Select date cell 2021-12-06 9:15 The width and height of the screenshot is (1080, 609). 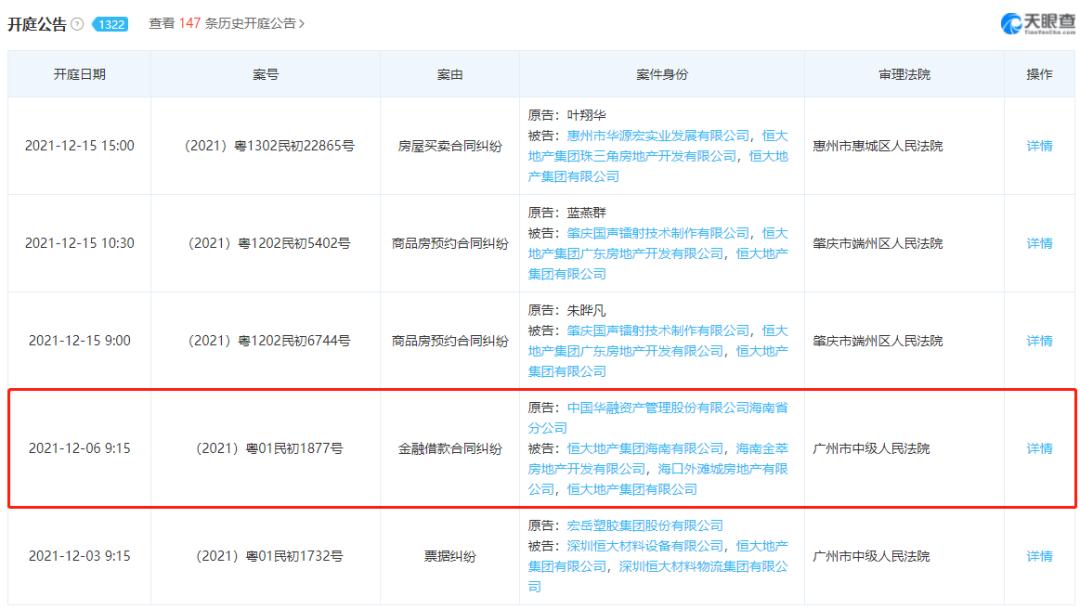pyautogui.click(x=79, y=448)
